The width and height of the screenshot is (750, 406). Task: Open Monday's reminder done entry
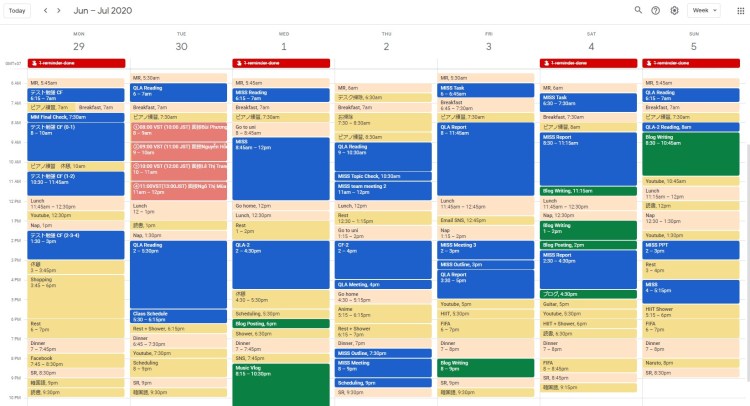click(x=77, y=63)
